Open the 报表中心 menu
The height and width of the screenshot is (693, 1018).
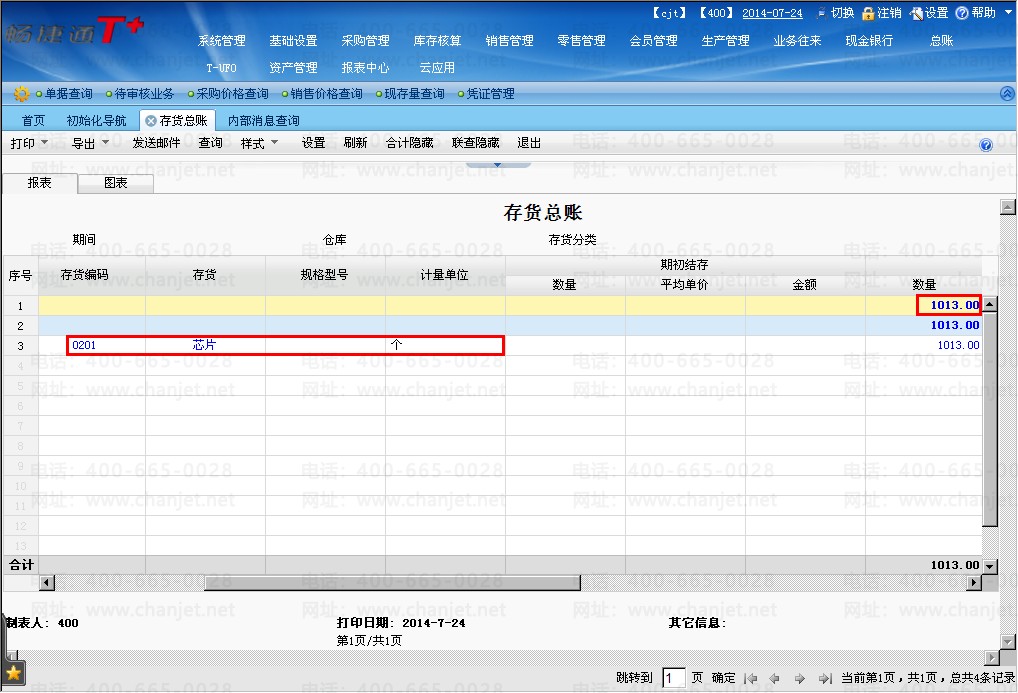coord(366,68)
